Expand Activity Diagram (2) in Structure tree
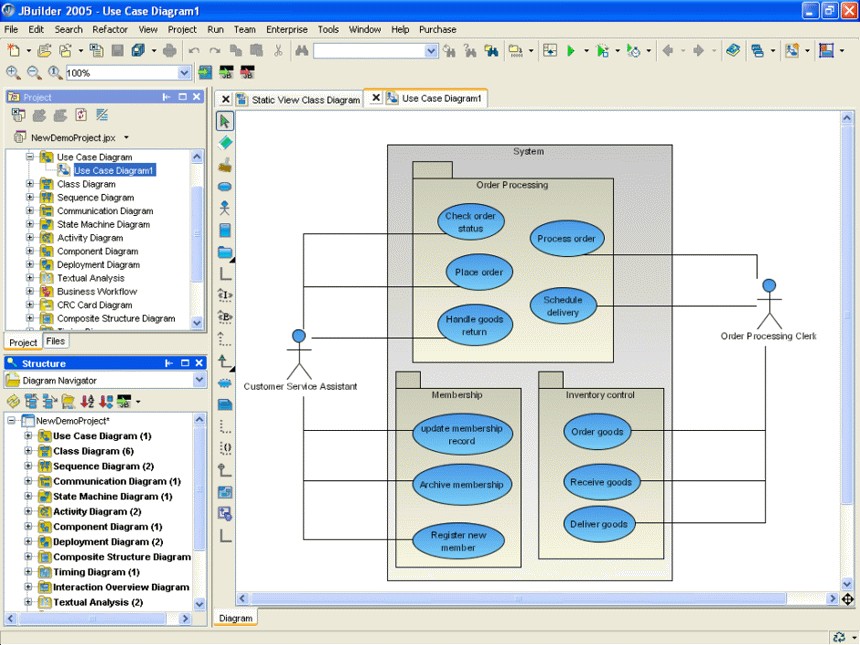This screenshot has width=860, height=645. coord(28,511)
